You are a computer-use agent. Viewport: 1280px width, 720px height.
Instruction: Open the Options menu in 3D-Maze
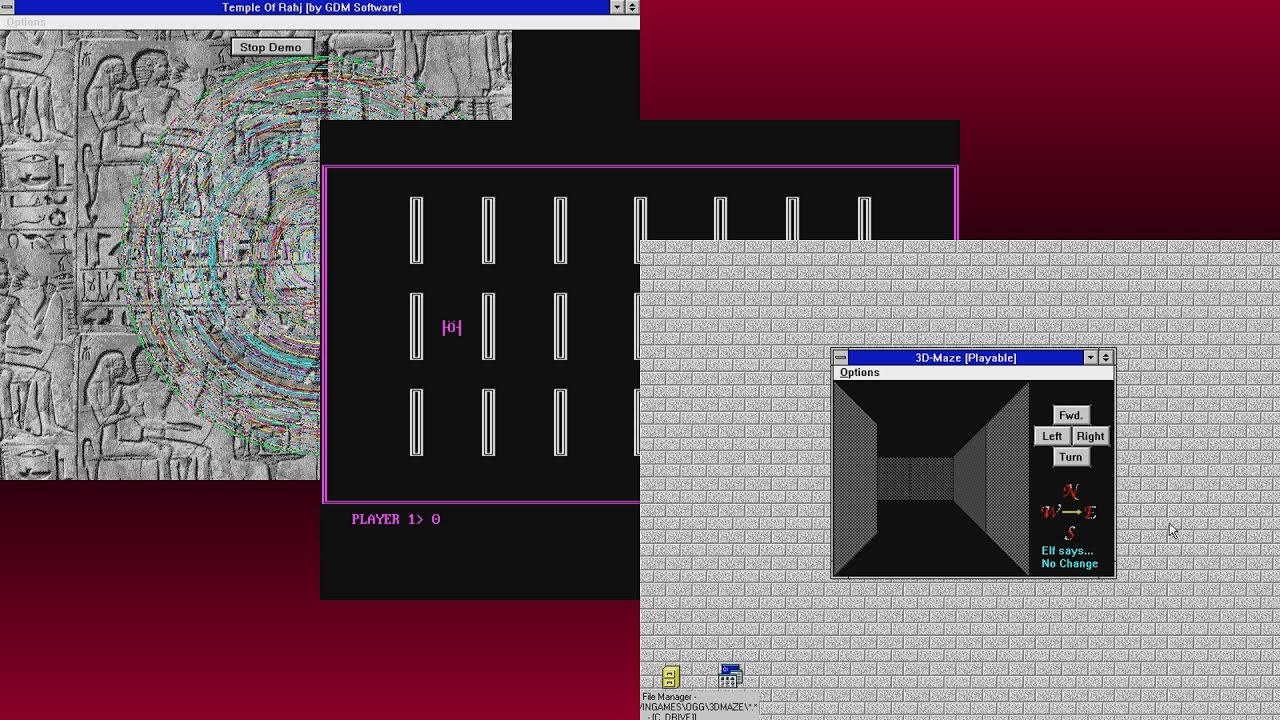[860, 372]
